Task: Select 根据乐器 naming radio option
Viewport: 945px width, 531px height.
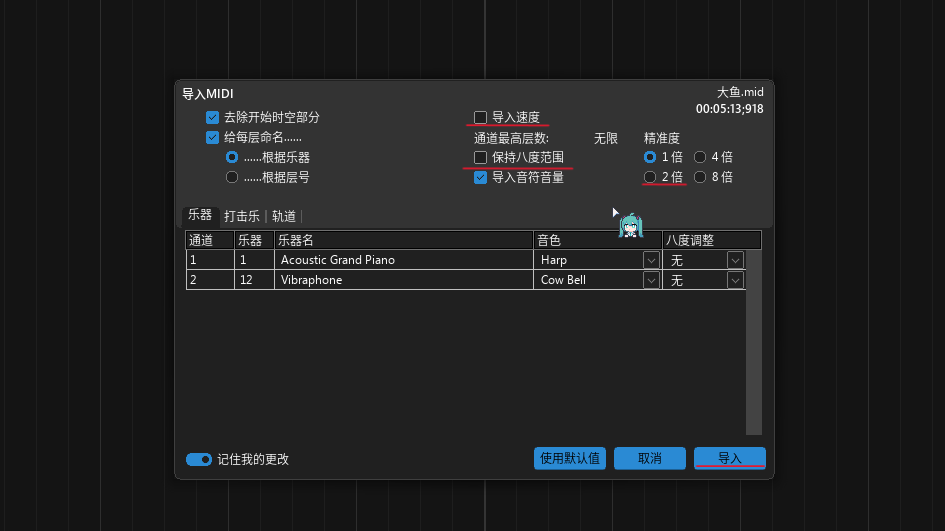Action: [231, 157]
